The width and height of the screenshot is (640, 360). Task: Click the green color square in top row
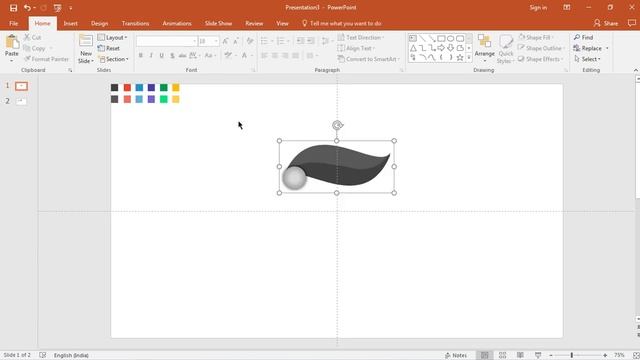[164, 88]
